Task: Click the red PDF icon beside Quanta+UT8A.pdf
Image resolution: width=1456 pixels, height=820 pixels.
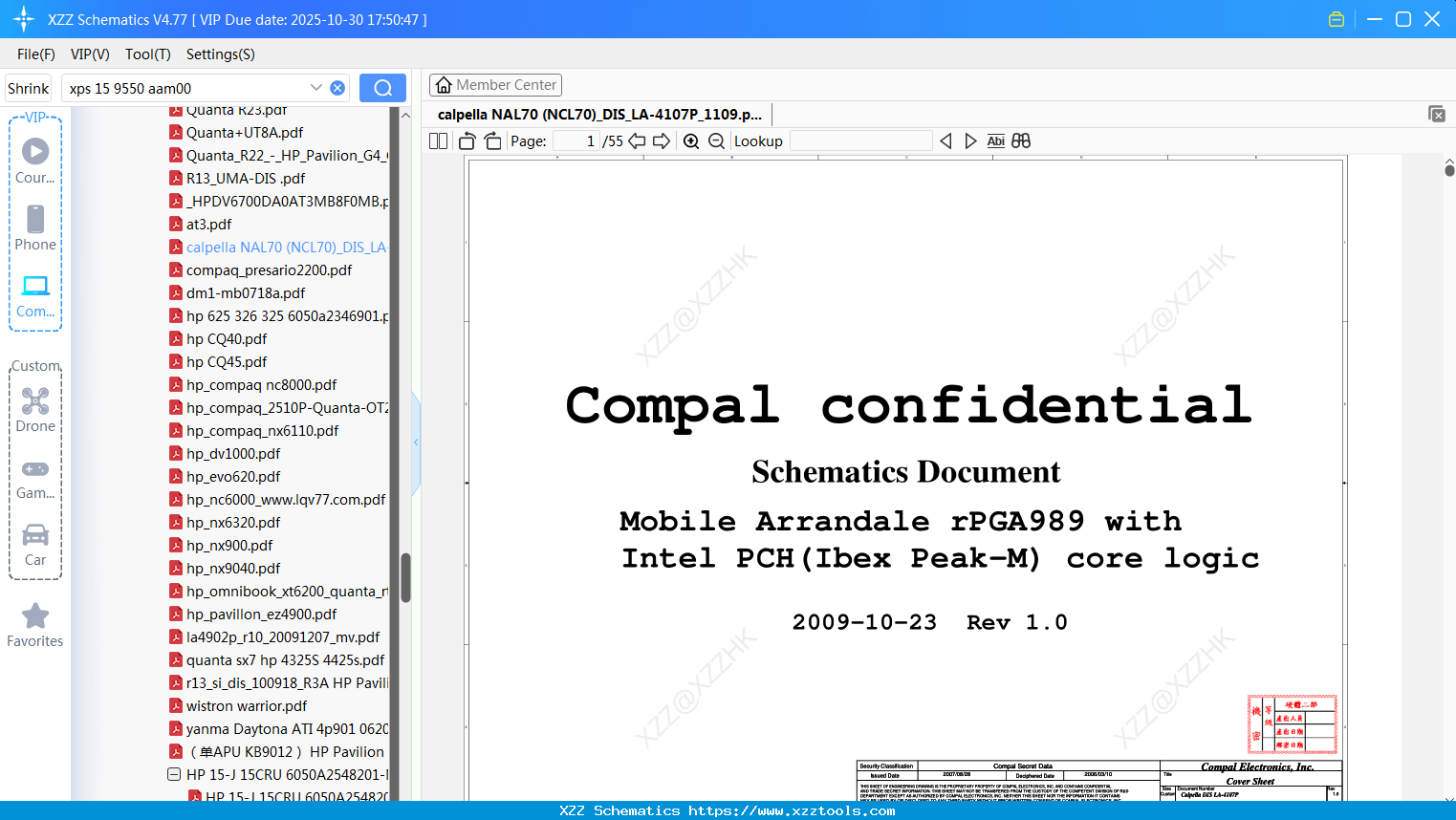Action: pos(176,132)
